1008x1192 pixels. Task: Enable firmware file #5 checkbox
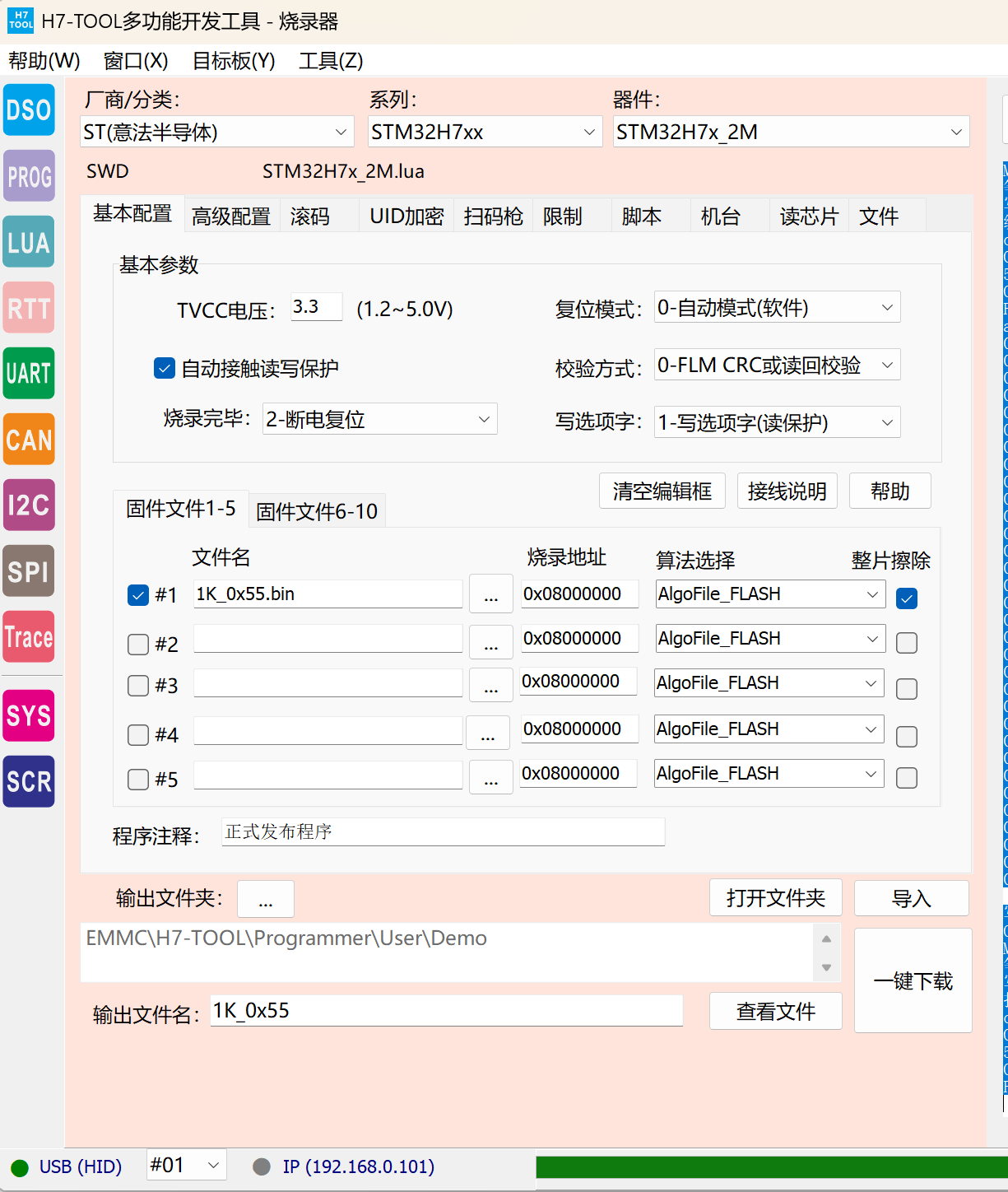click(138, 779)
